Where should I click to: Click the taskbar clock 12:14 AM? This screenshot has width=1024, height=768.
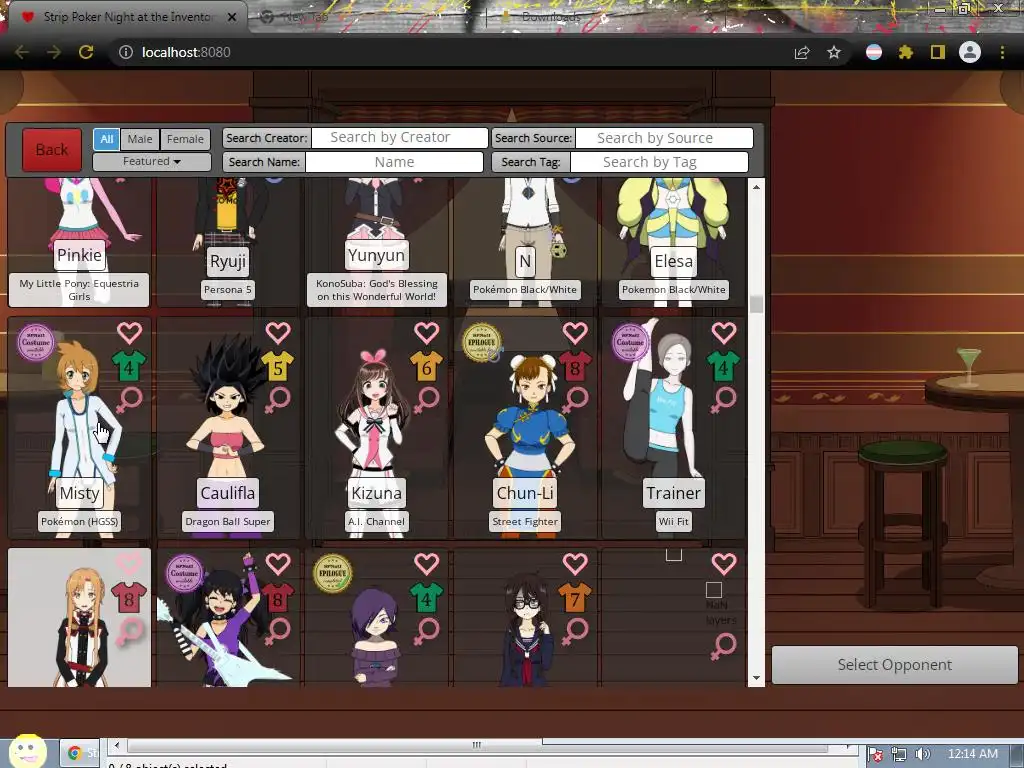pos(972,754)
